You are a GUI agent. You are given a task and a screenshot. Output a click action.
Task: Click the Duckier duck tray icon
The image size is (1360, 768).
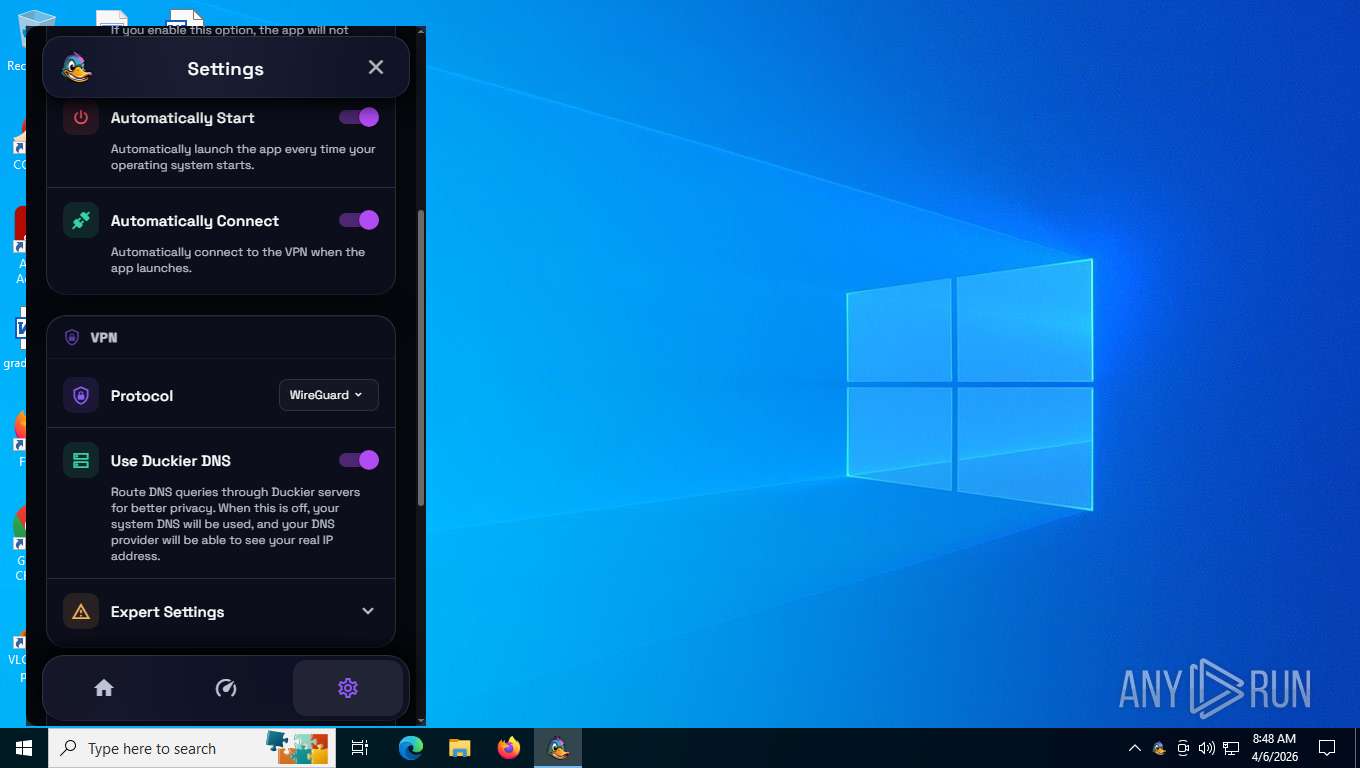pos(1159,748)
